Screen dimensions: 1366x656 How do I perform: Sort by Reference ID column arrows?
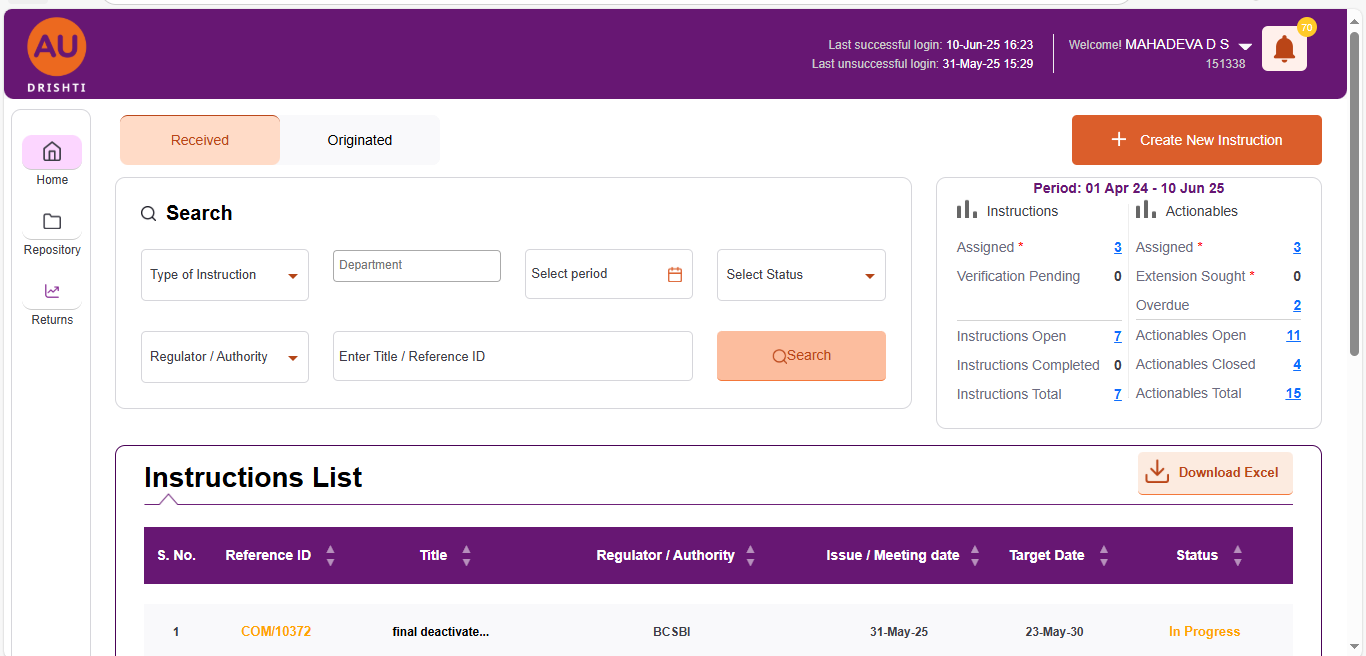pyautogui.click(x=330, y=556)
